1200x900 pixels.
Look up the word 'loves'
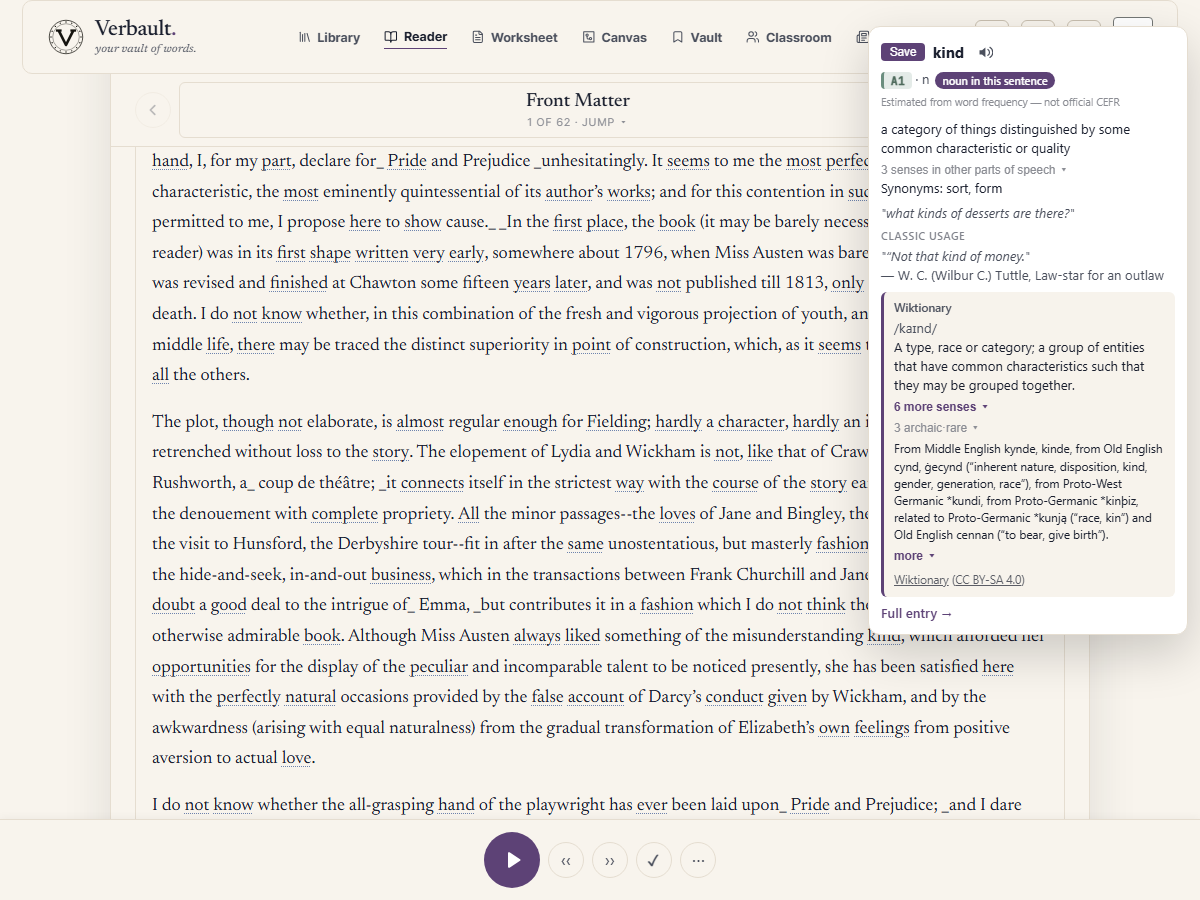tap(677, 514)
